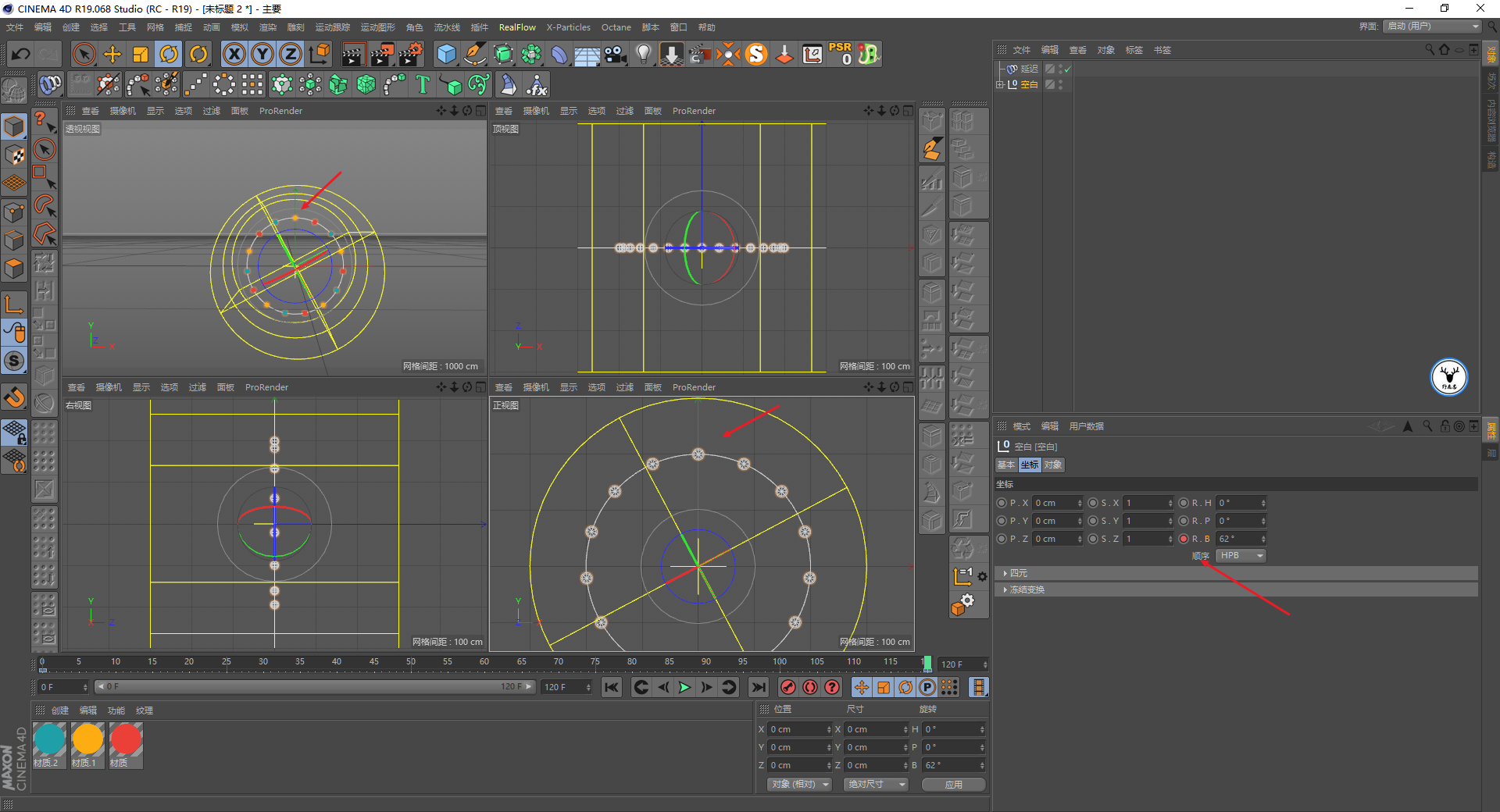Add a Cube primitive object
The height and width of the screenshot is (812, 1500).
coord(446,54)
